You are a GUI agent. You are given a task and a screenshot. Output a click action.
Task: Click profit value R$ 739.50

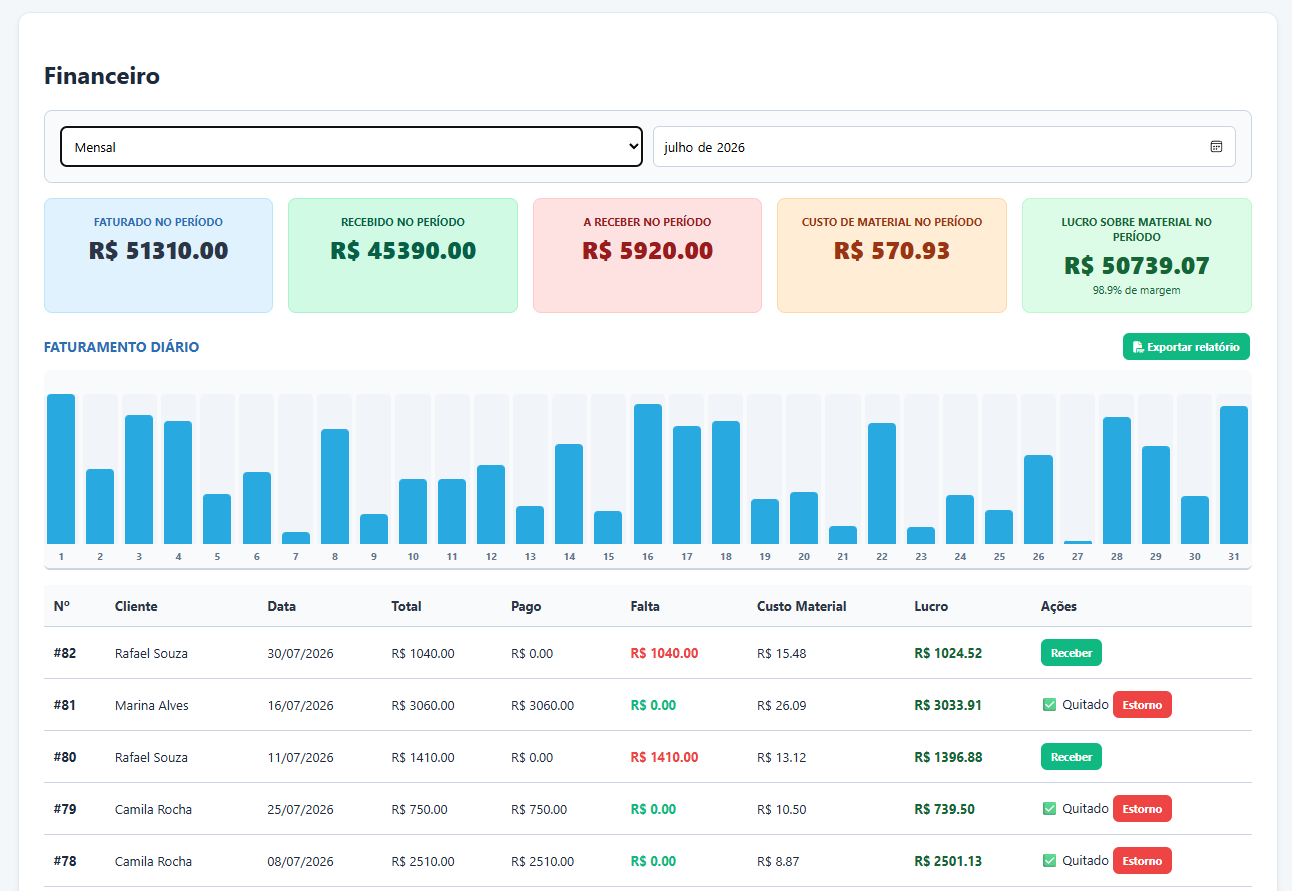pyautogui.click(x=944, y=809)
